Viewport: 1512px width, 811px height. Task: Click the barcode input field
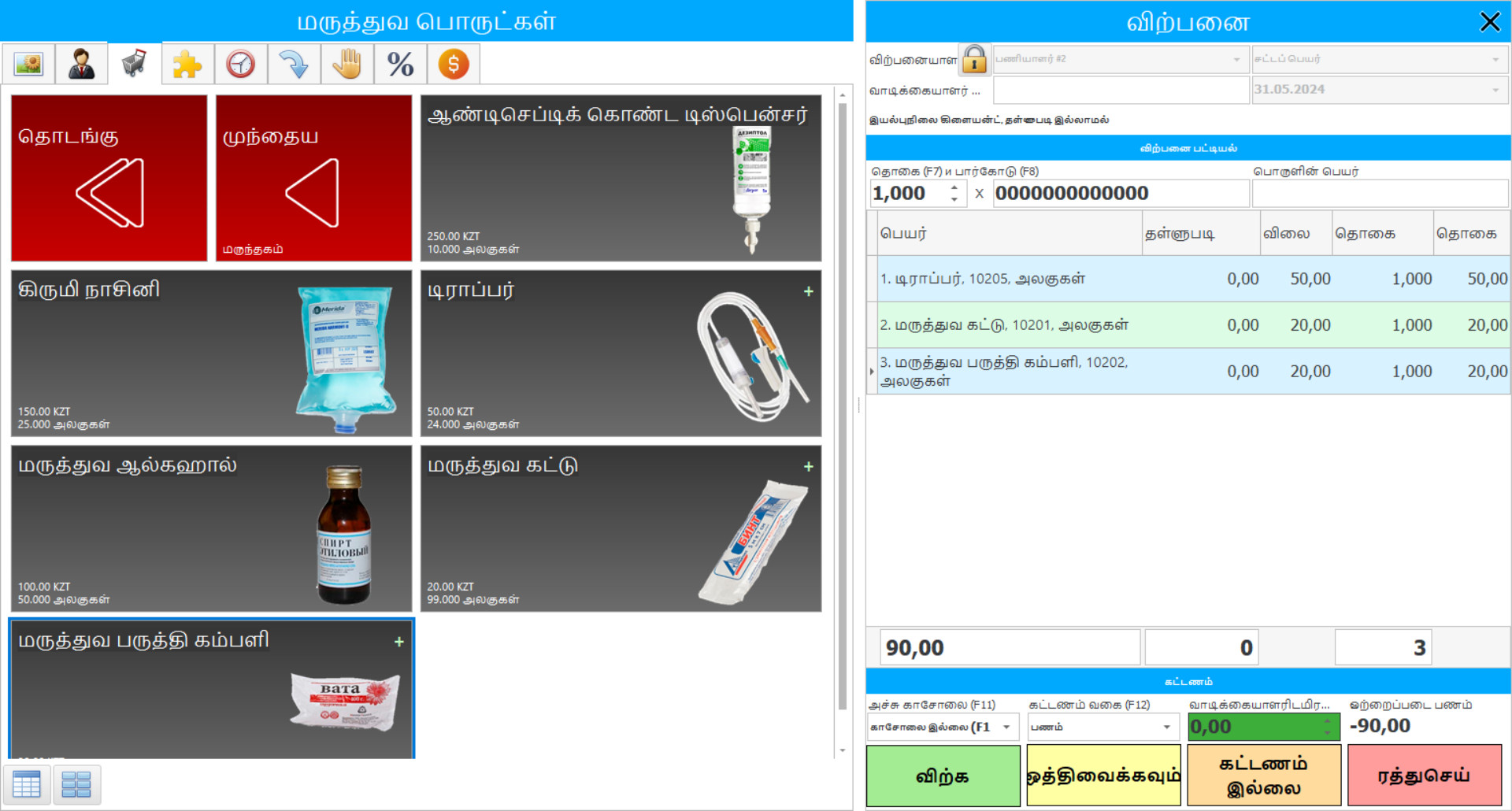1120,193
